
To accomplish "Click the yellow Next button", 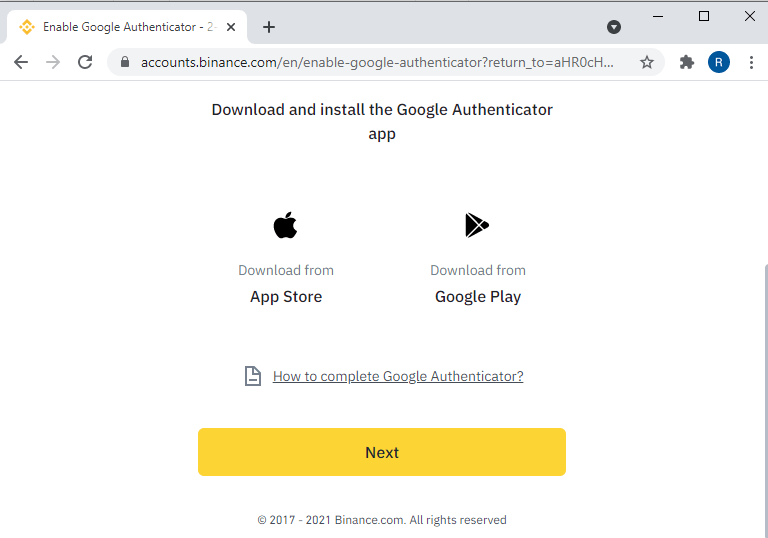I will (382, 452).
